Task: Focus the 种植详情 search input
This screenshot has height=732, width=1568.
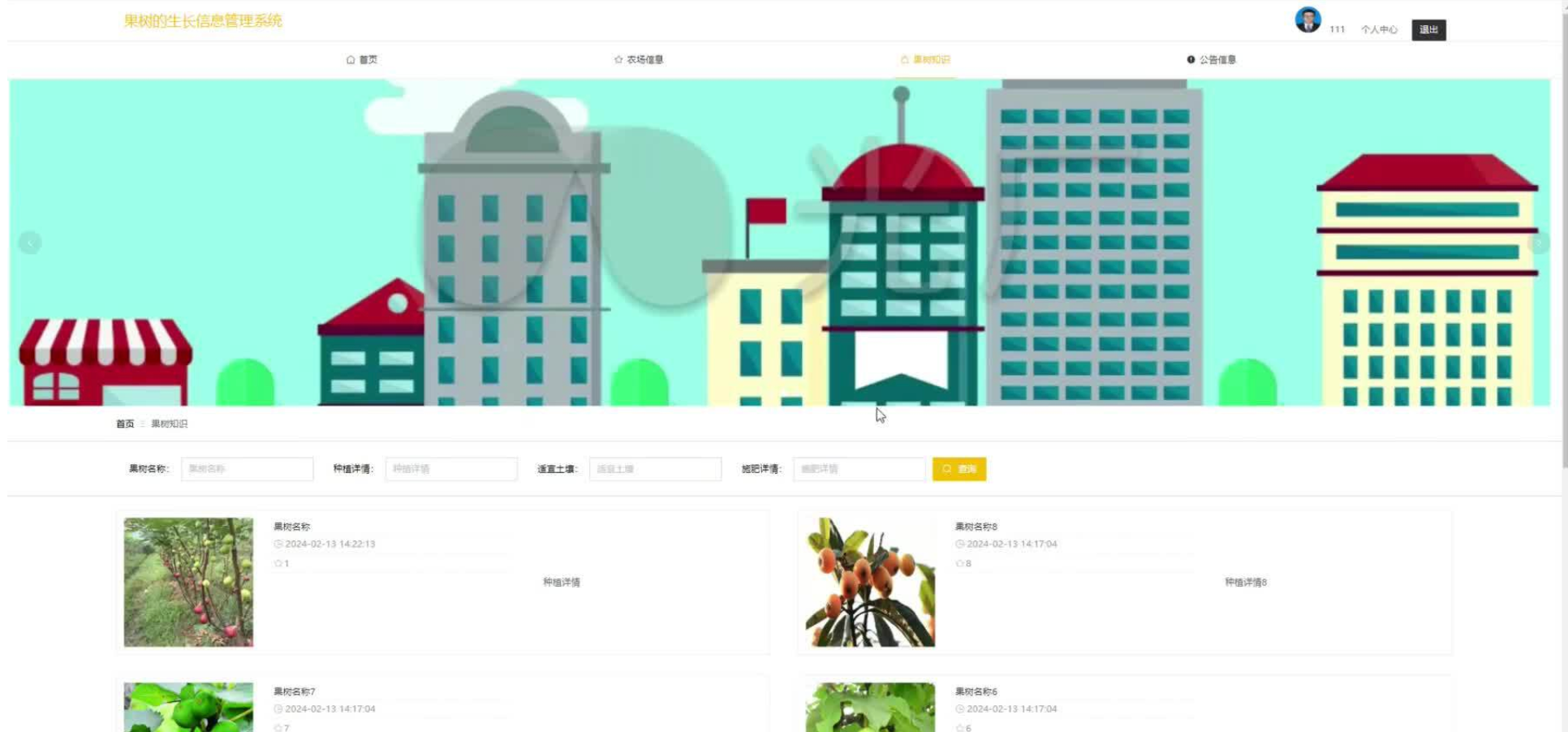Action: [451, 469]
